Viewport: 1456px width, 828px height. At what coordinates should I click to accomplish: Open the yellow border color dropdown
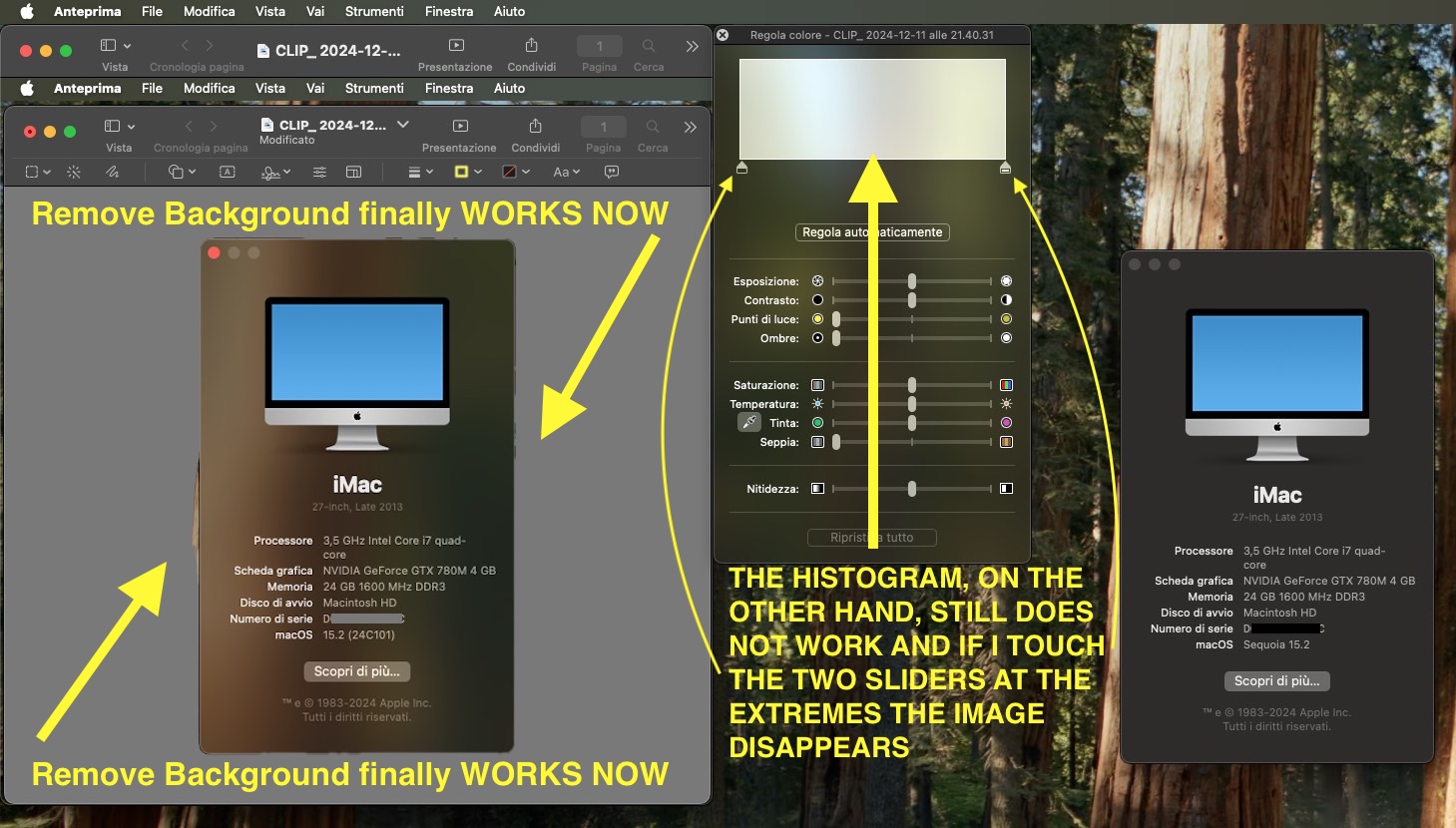[x=468, y=172]
